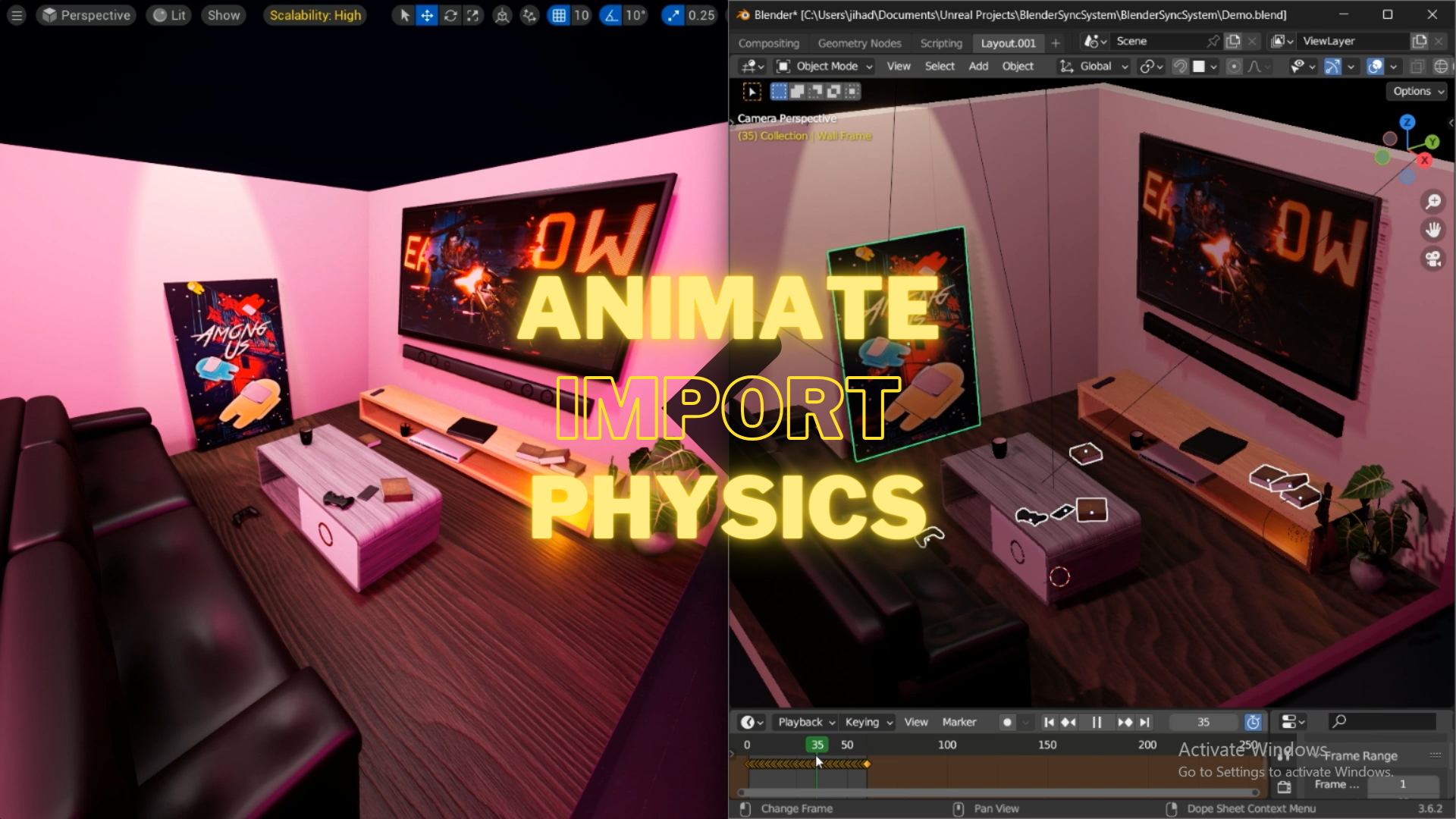Pin the Scene to workspace
This screenshot has width=1456, height=819.
click(x=1213, y=42)
